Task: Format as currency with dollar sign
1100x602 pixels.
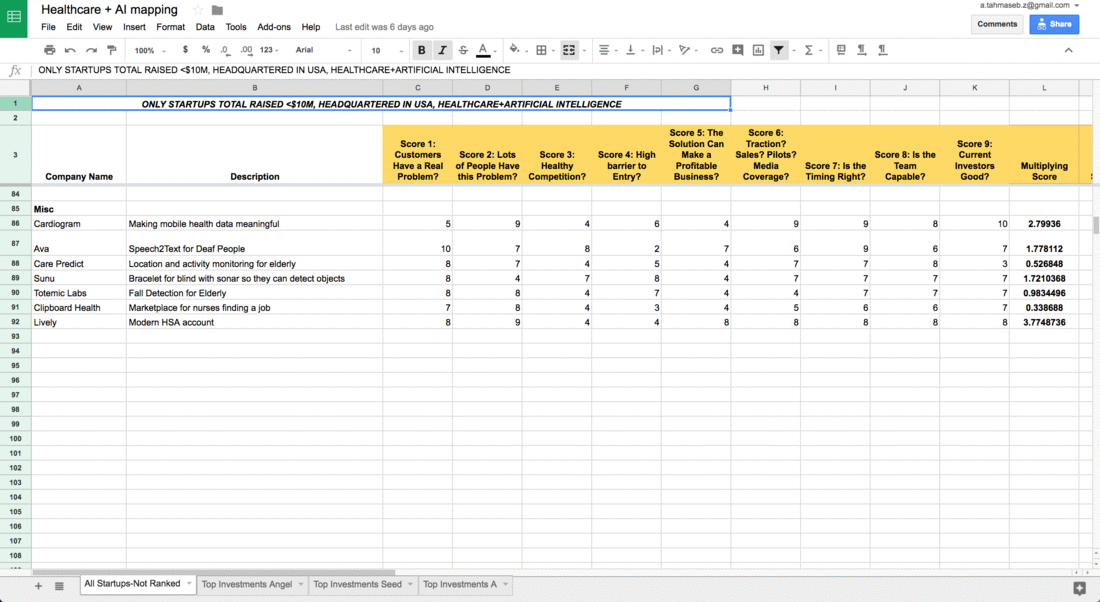Action: (185, 50)
